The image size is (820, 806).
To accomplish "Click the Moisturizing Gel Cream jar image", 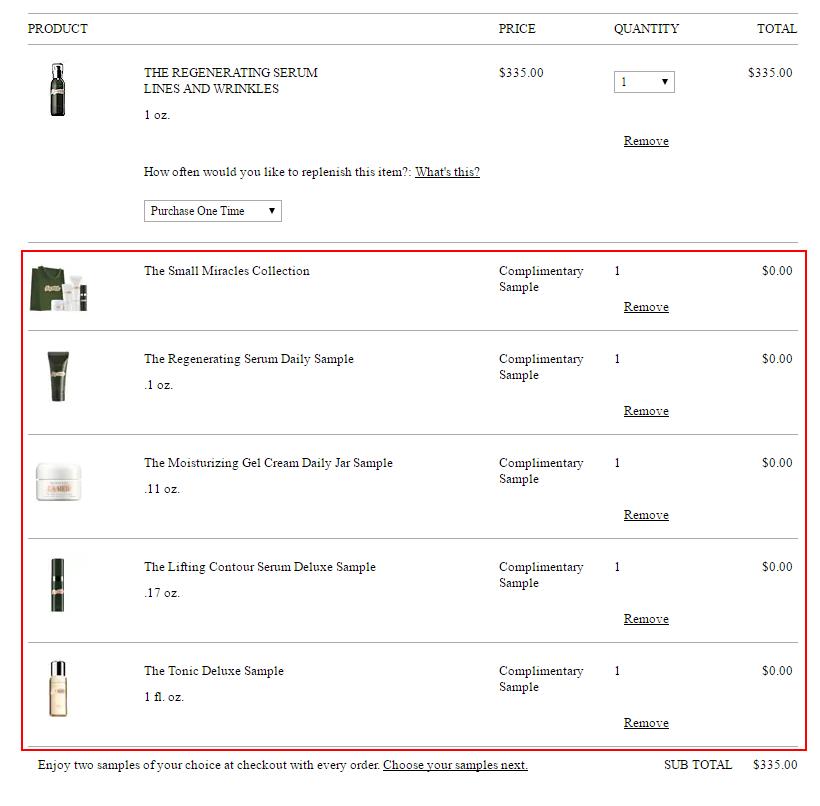I will click(60, 481).
